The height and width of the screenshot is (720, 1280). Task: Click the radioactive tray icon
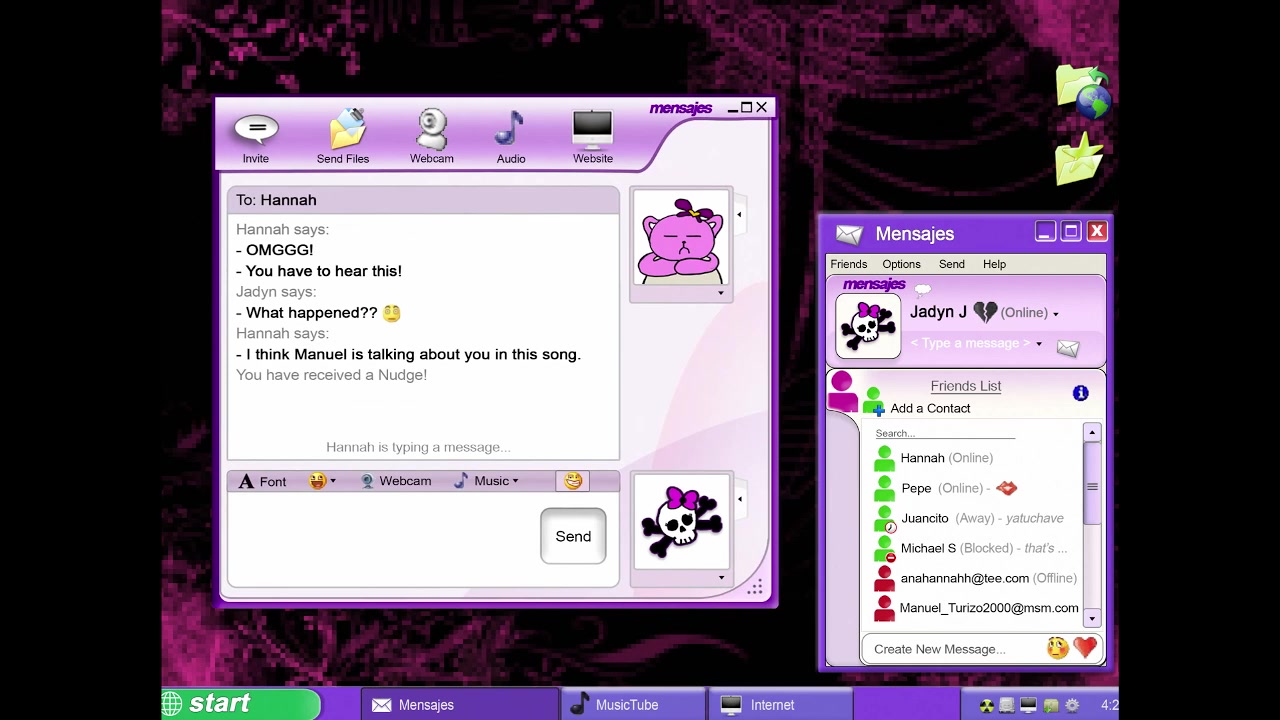coord(987,706)
